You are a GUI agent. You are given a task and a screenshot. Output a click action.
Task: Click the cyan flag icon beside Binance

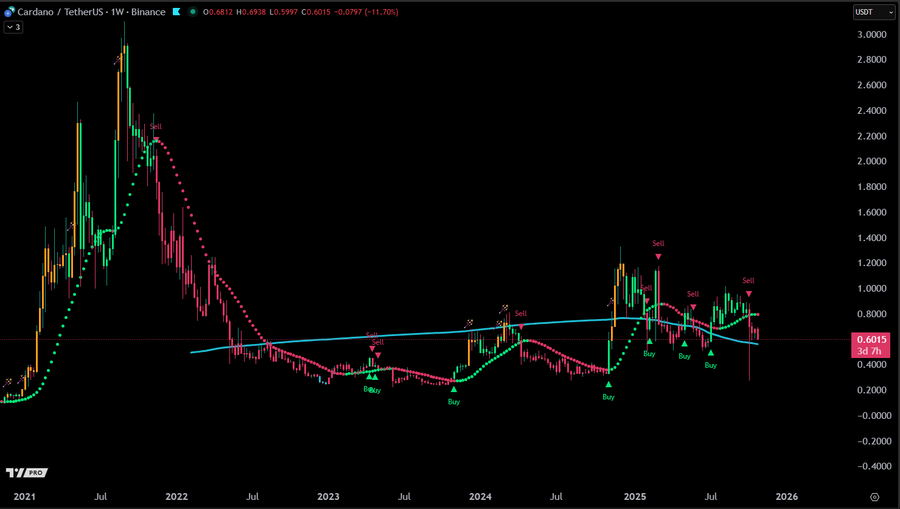click(x=177, y=12)
